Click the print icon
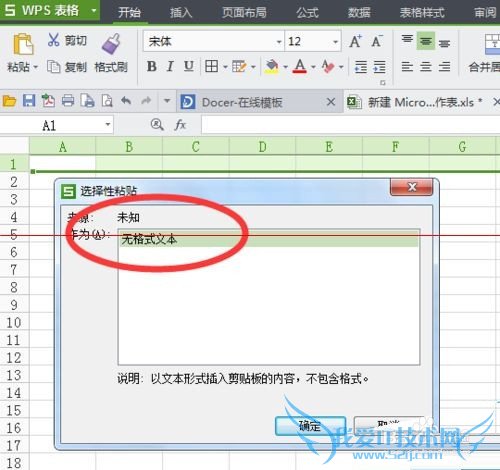This screenshot has width=500, height=470. 68,101
